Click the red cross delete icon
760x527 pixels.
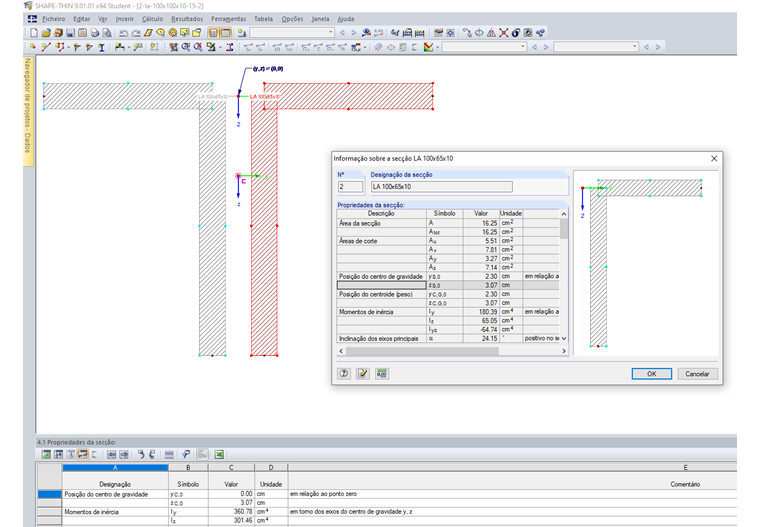pyautogui.click(x=504, y=33)
